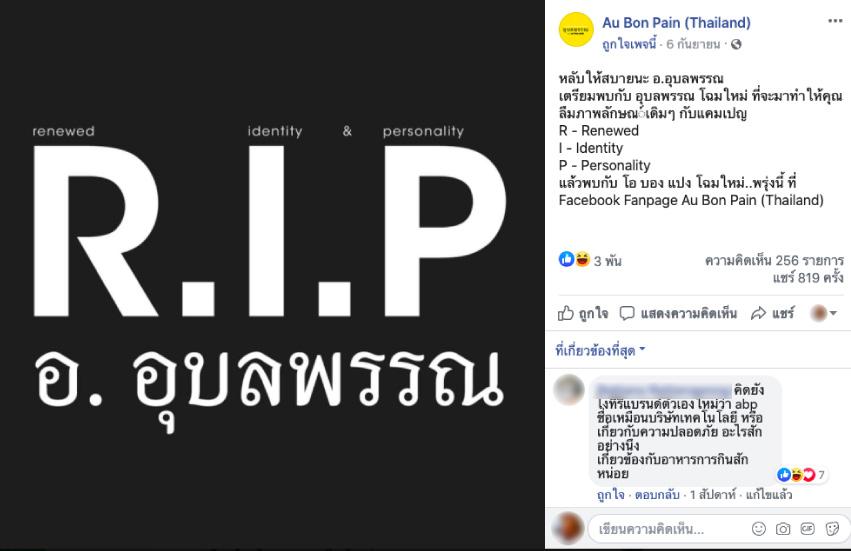Open the Au Bon Pain (Thailand) page link
This screenshot has height=551, width=851.
tap(676, 23)
